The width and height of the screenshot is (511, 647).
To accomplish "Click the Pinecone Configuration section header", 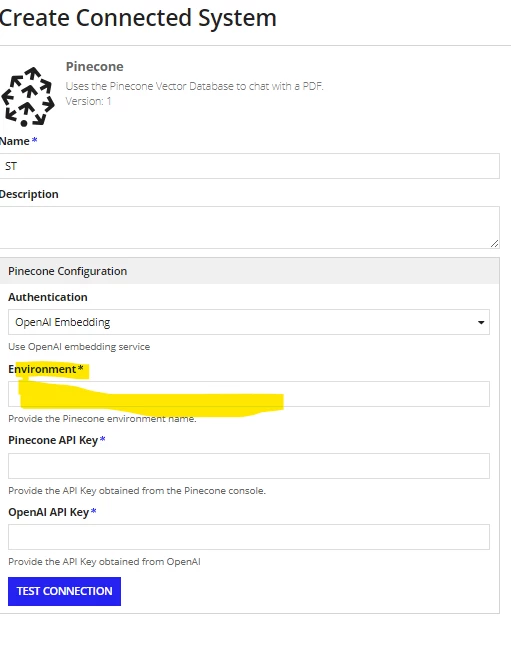I will (x=249, y=271).
